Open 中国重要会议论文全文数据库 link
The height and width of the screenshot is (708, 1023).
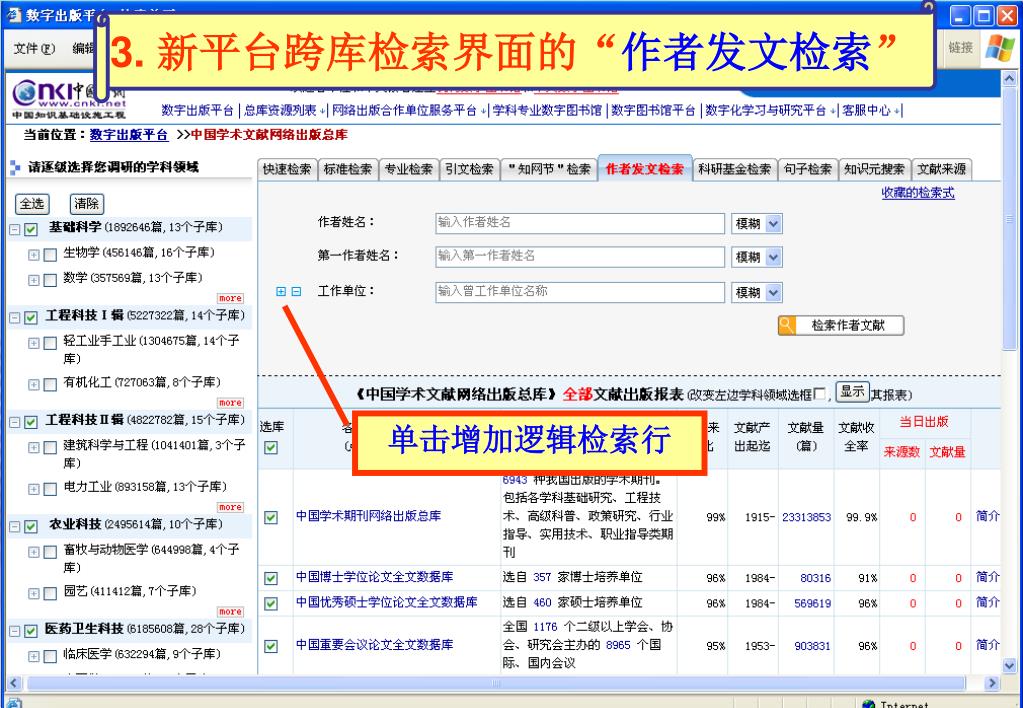tap(374, 644)
